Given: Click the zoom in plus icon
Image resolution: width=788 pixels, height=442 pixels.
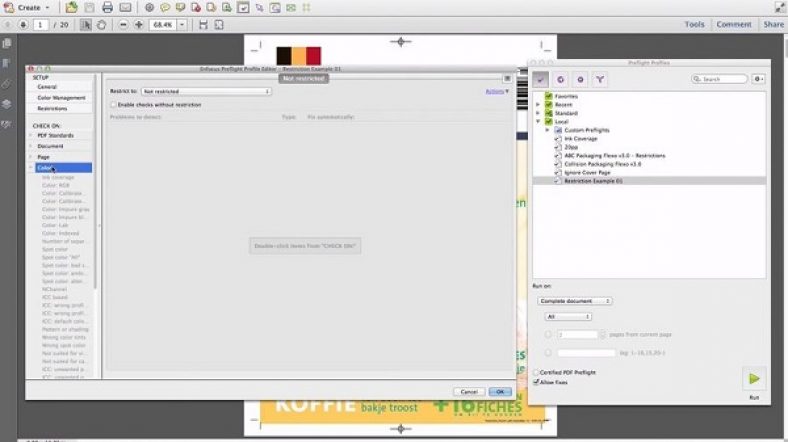Looking at the screenshot, I should coord(139,24).
